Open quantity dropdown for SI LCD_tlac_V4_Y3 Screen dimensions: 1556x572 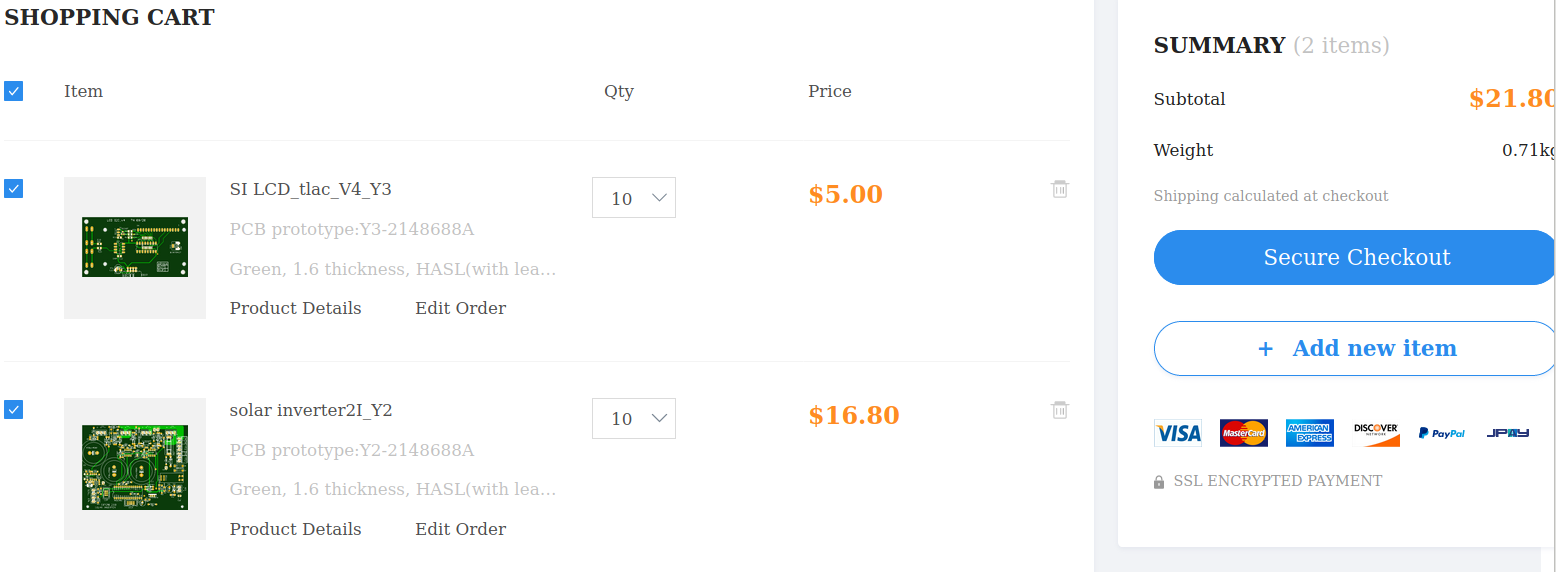[x=634, y=198]
